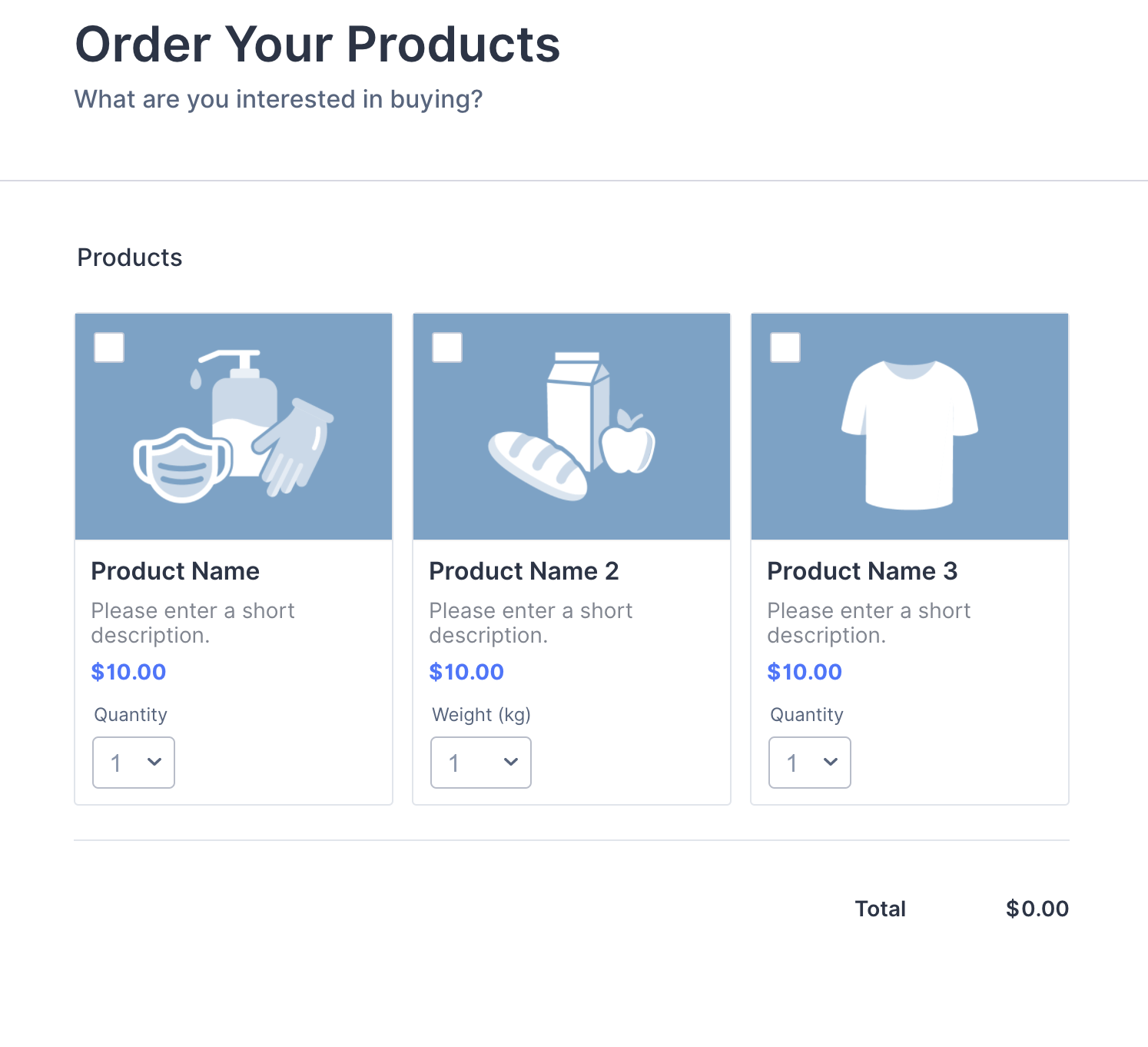Open Quantity dropdown for first product
This screenshot has height=1047, width=1148.
[x=134, y=763]
